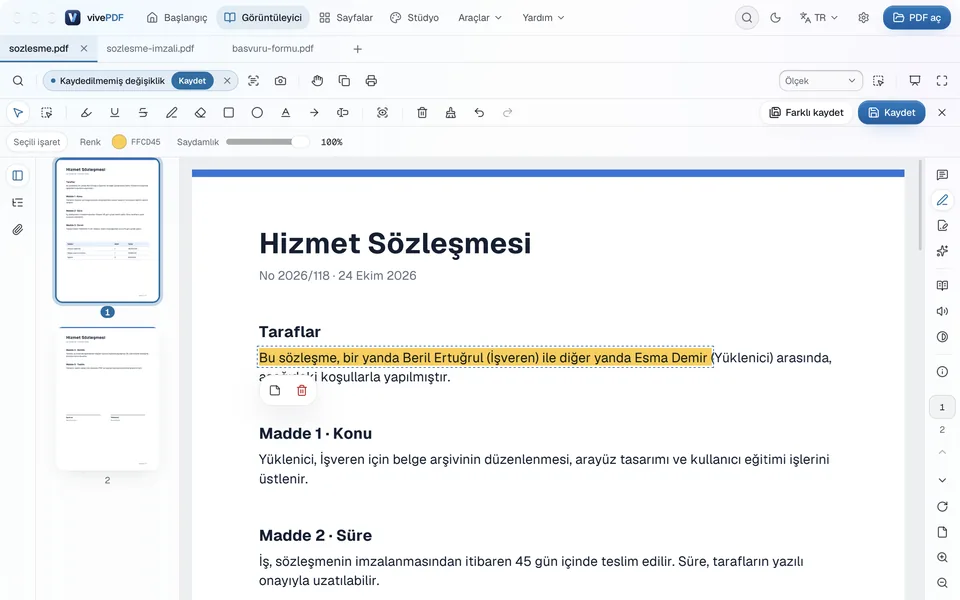Click the copy pages icon
This screenshot has height=600, width=960.
pyautogui.click(x=344, y=81)
